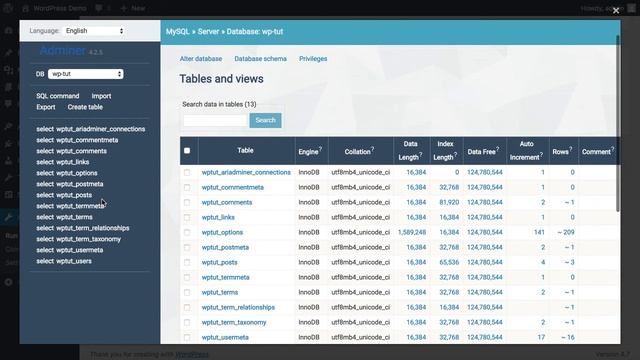Check the wptut_options row checkbox
640x360 pixels.
pos(187,232)
